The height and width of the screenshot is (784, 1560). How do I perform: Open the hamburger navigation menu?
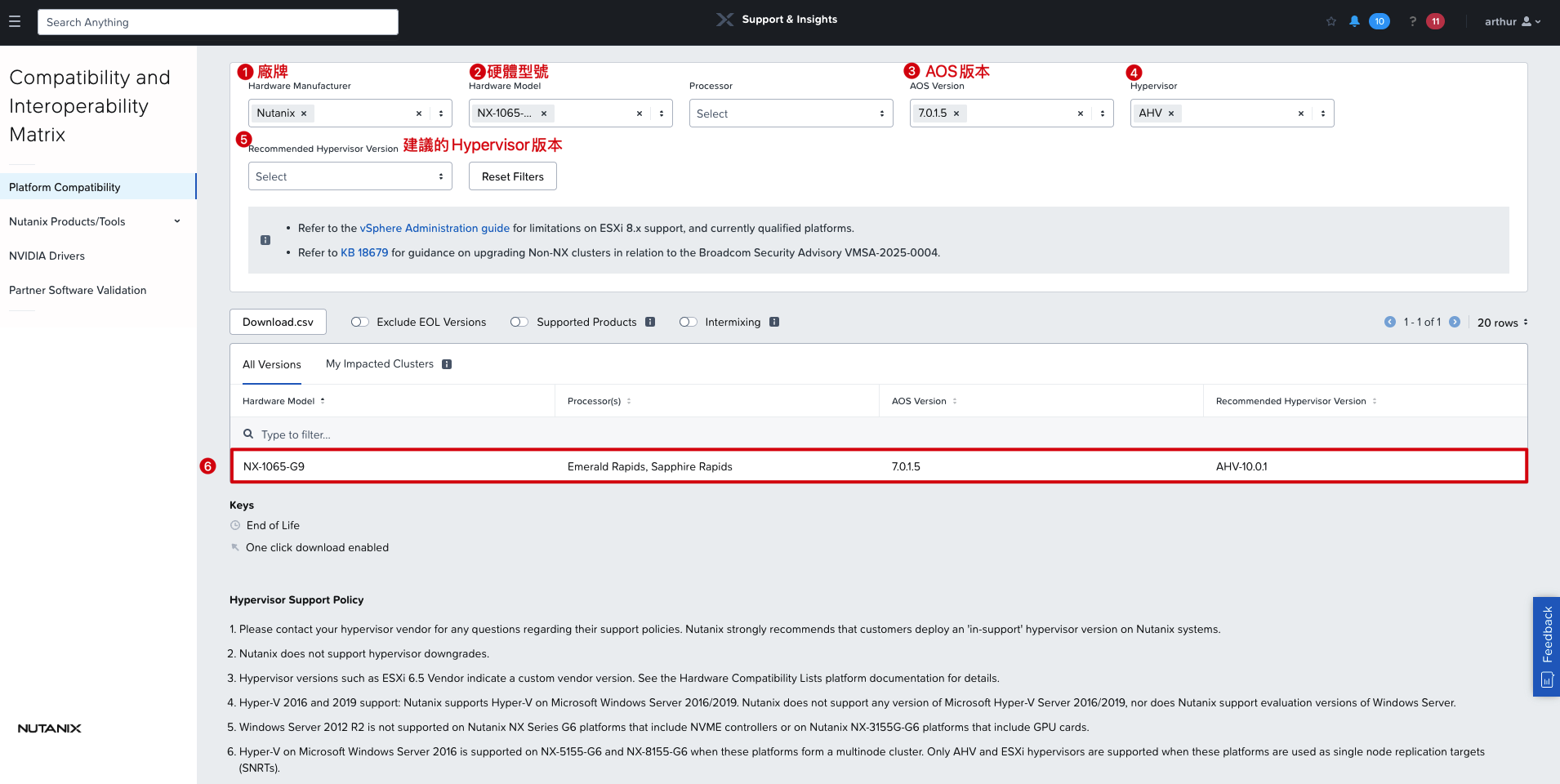(x=15, y=22)
